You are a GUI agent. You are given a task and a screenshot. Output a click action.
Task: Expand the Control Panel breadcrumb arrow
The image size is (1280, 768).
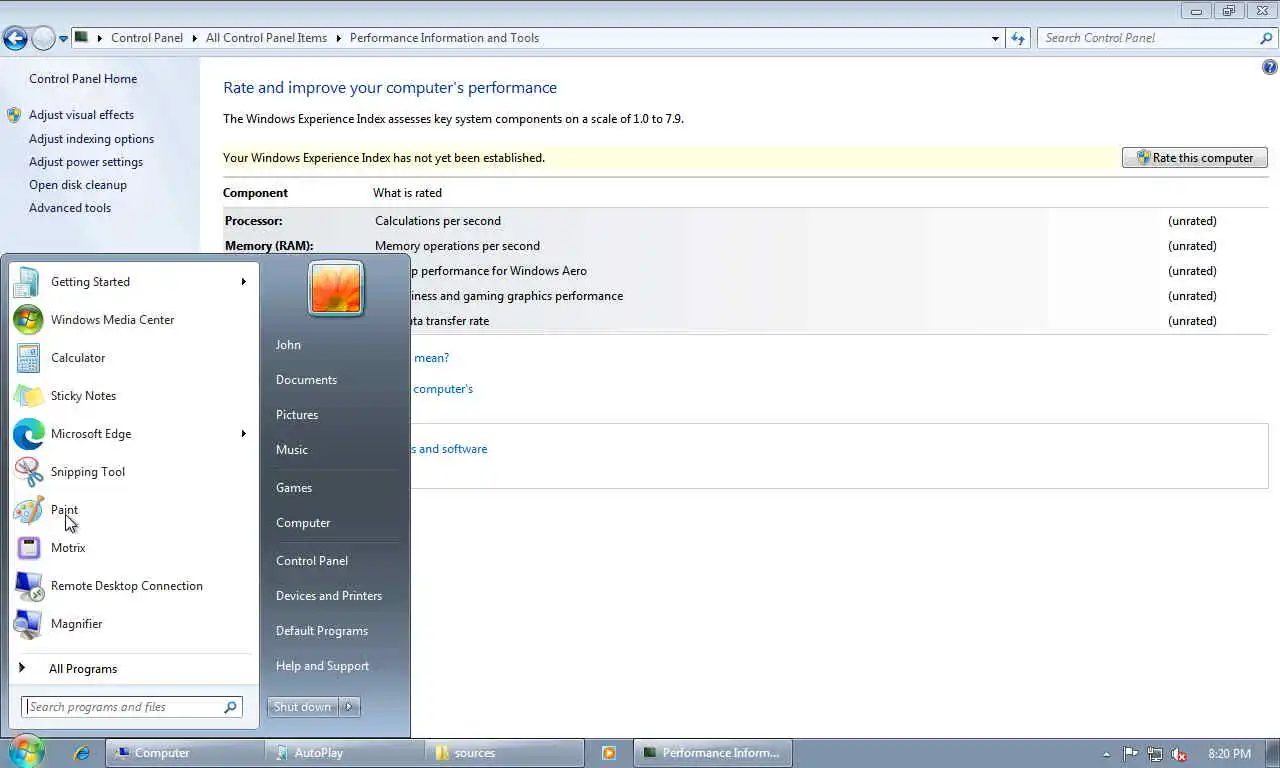click(194, 38)
